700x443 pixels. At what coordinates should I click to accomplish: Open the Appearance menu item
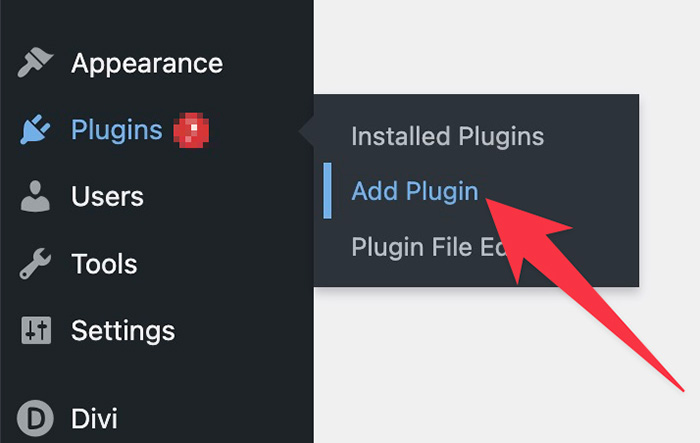(147, 64)
